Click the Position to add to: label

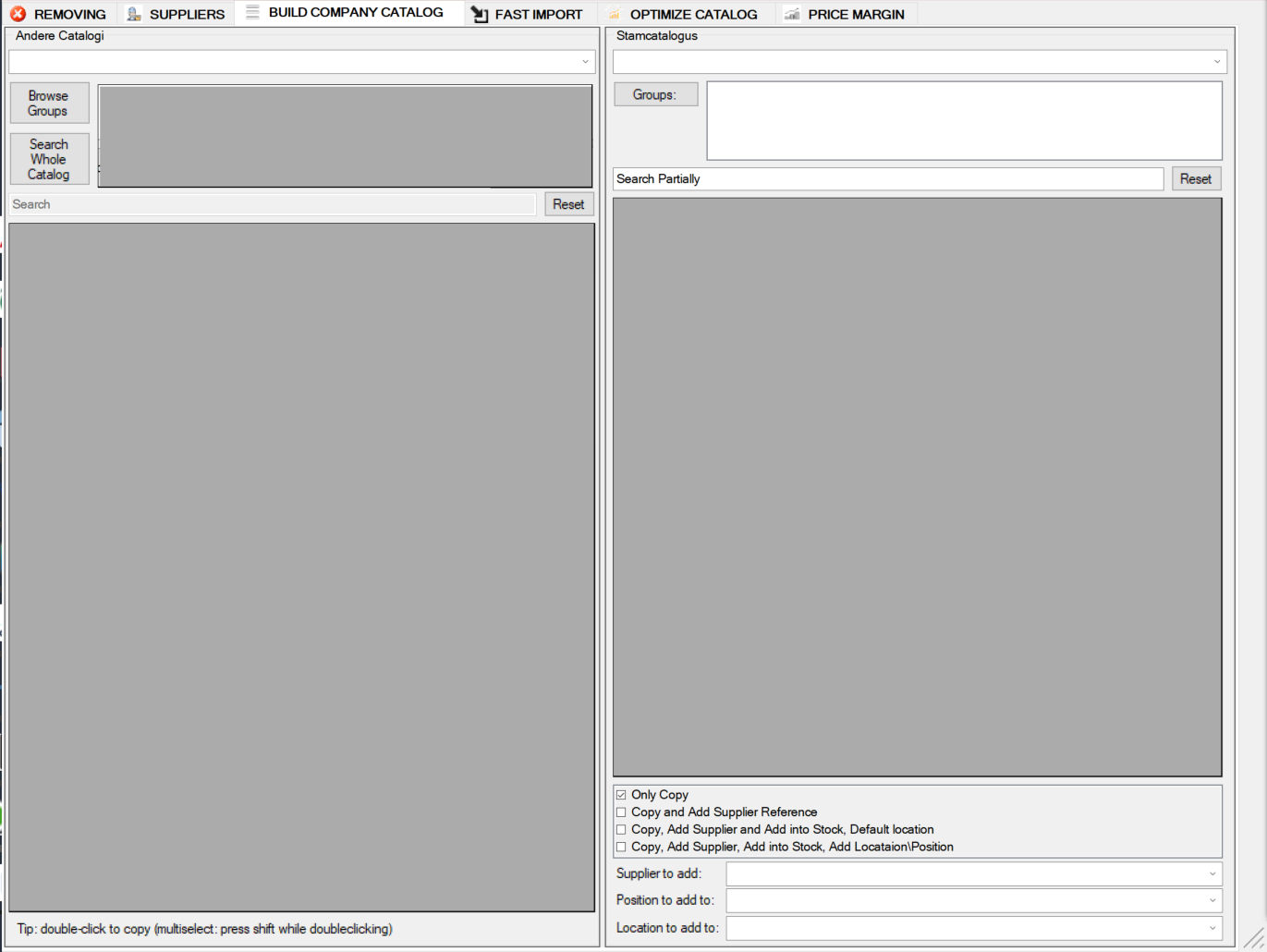665,900
